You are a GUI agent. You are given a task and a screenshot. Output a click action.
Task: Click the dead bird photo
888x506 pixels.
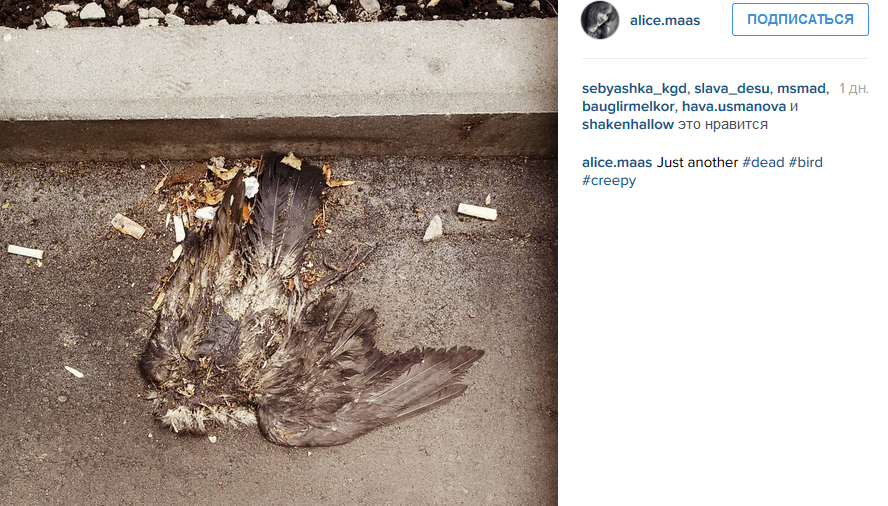pos(279,253)
